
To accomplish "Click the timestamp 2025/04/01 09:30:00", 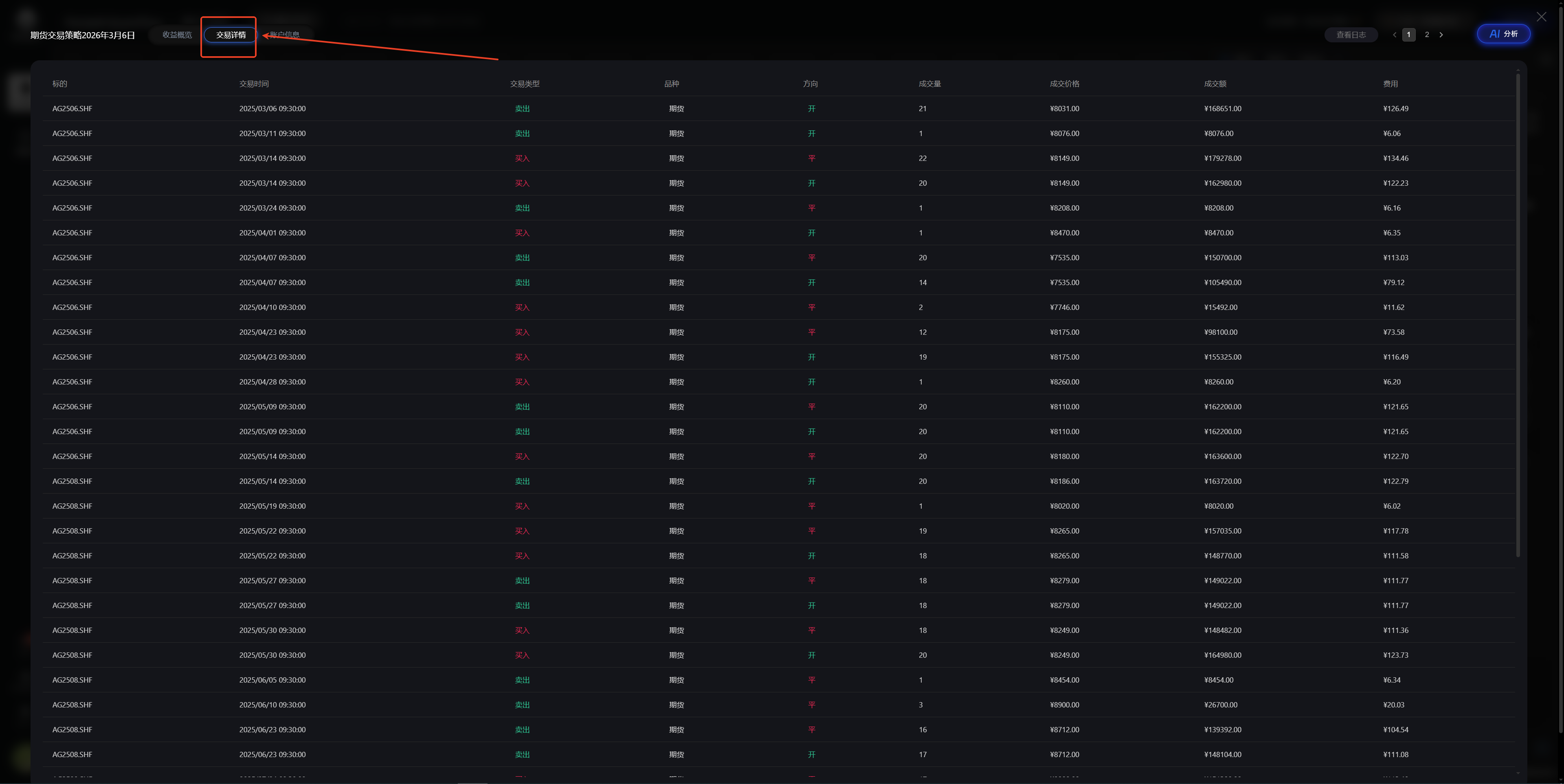I will tap(272, 233).
